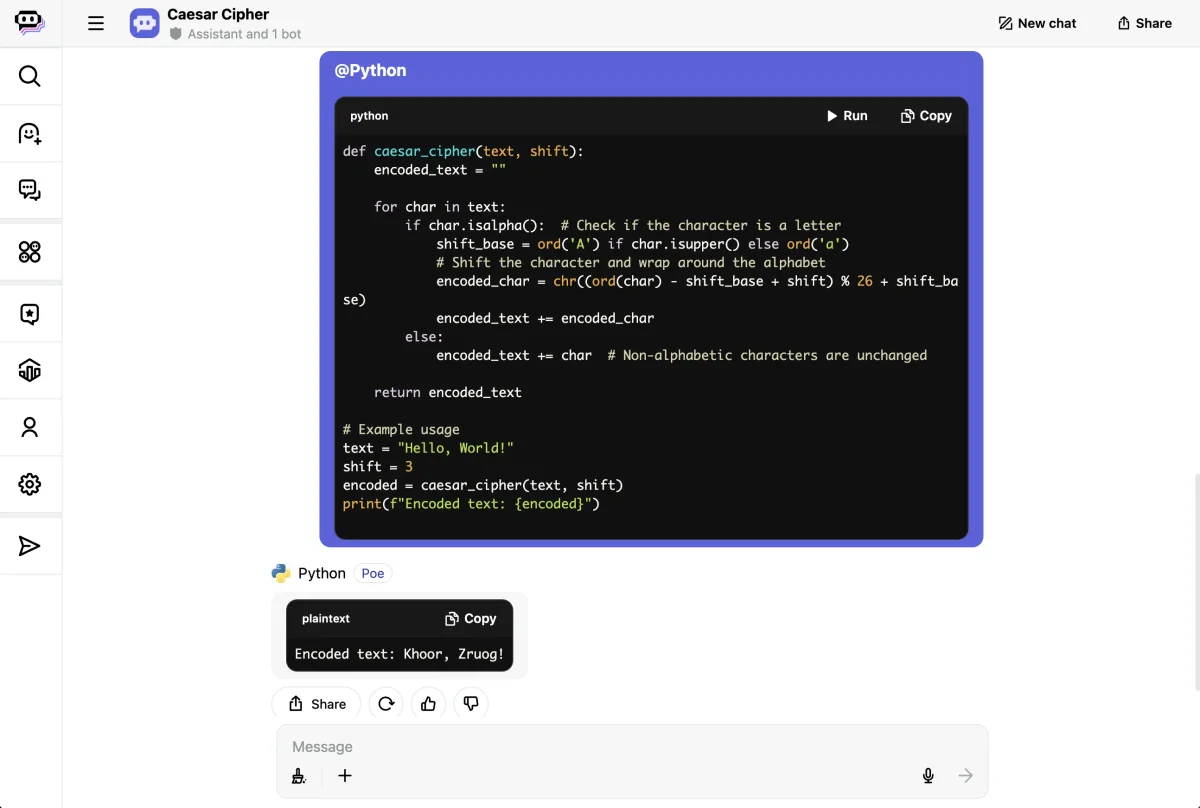Start a New chat

pyautogui.click(x=1037, y=23)
